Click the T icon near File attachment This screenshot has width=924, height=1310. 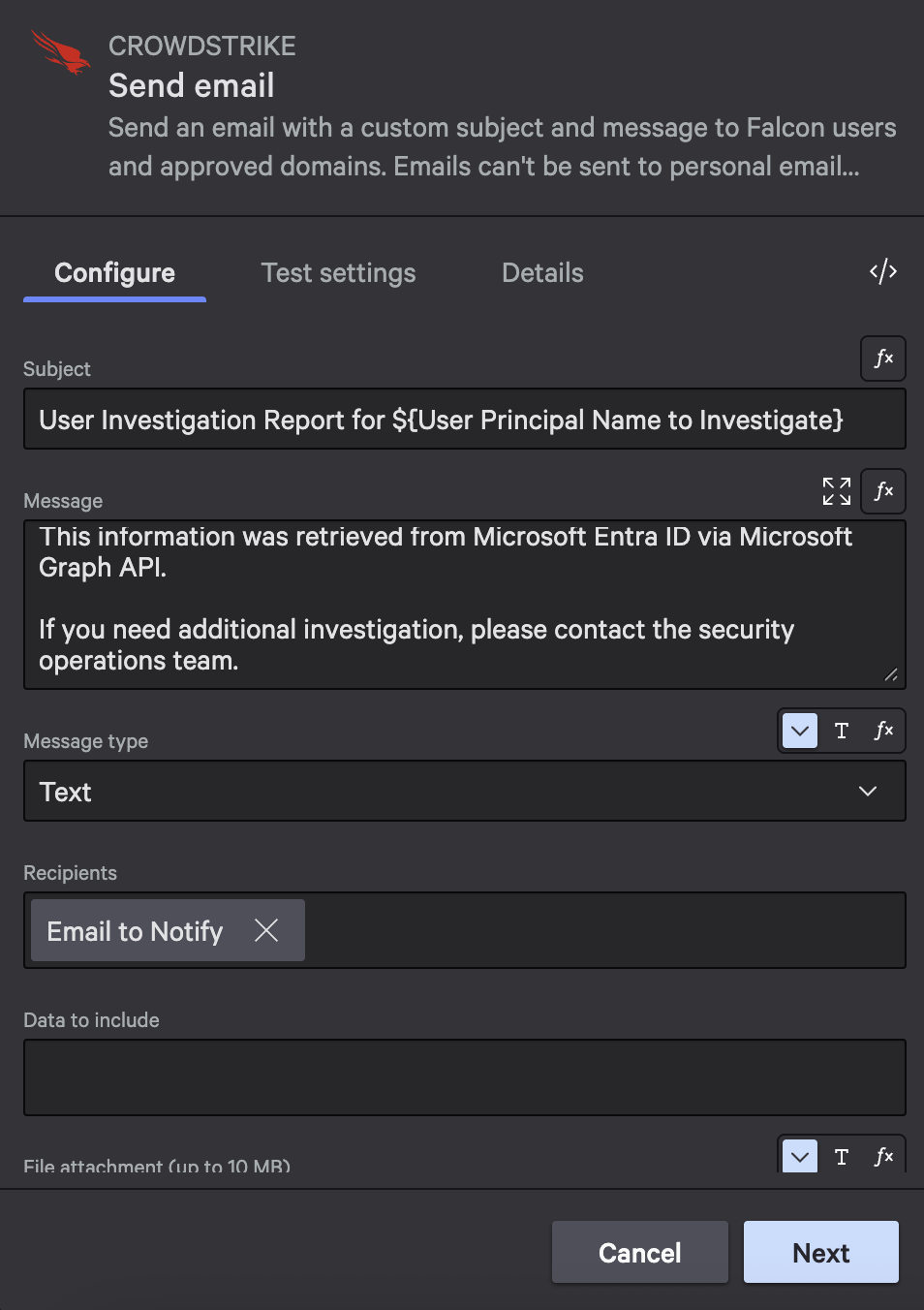coord(841,1156)
